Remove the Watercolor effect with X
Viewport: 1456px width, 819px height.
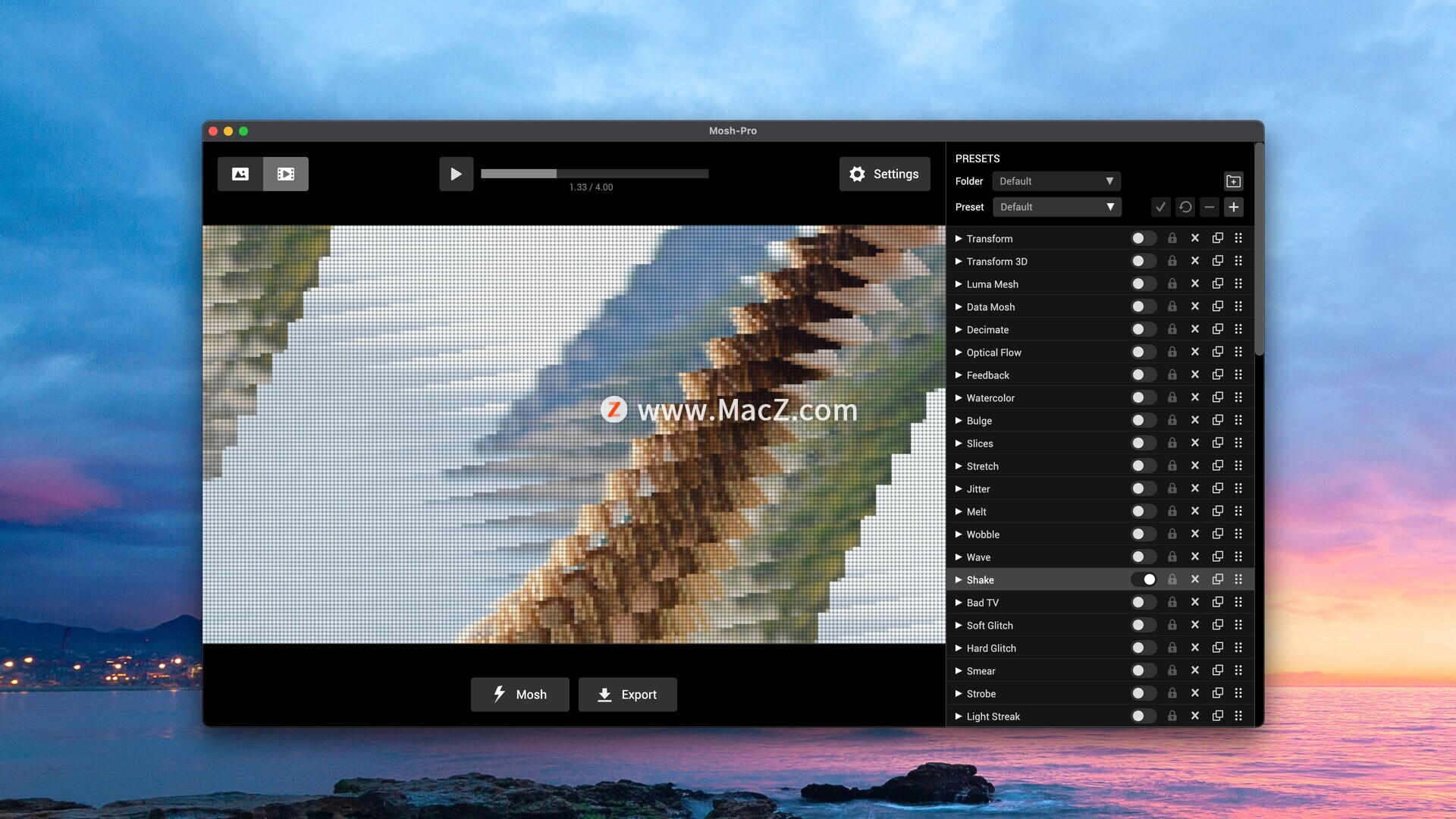click(x=1195, y=397)
